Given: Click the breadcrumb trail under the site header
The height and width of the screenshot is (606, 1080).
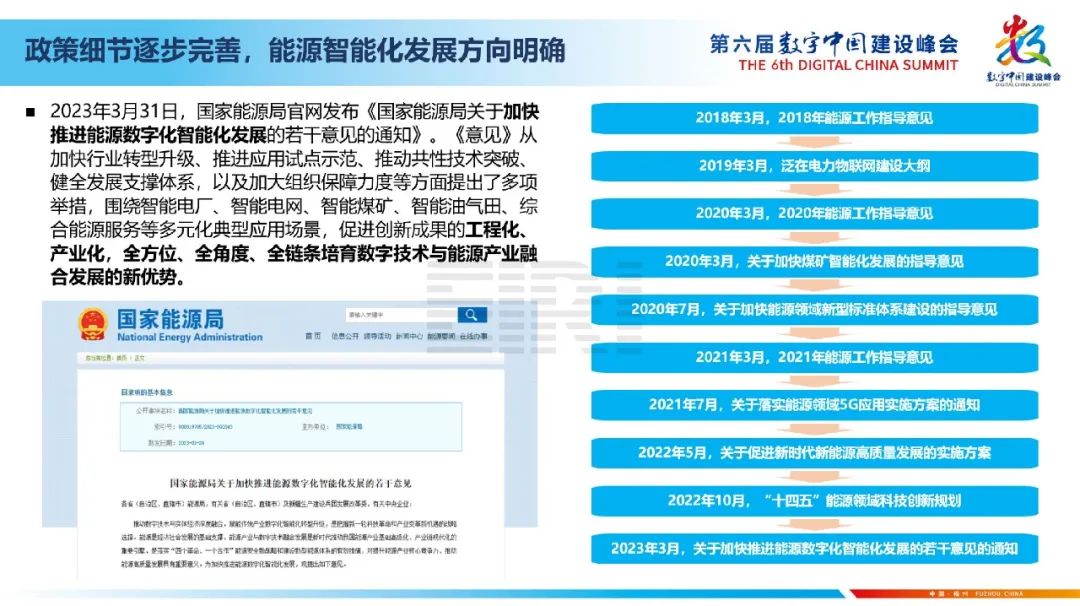Looking at the screenshot, I should 114,358.
